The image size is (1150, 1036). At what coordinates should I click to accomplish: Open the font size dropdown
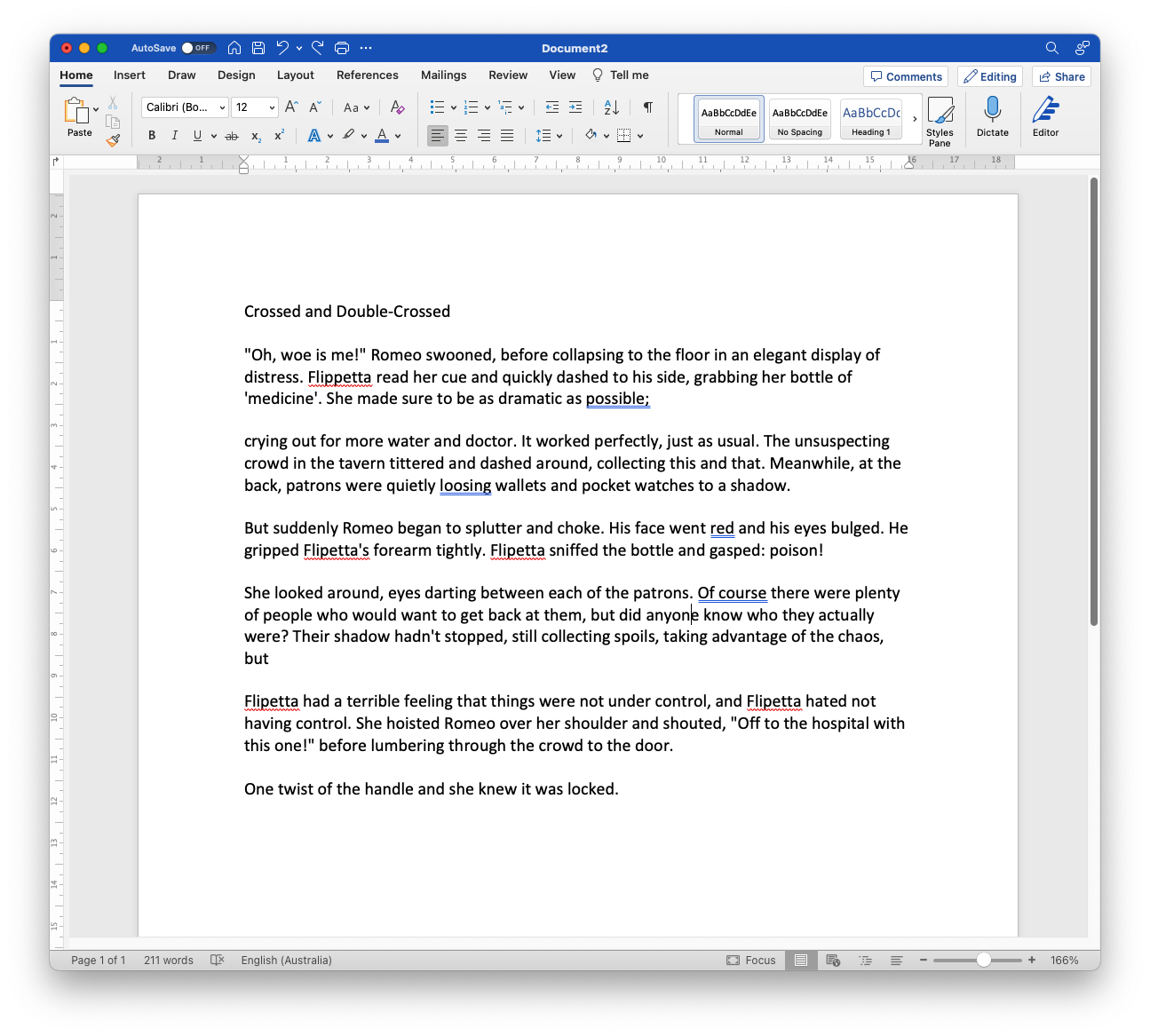click(272, 107)
